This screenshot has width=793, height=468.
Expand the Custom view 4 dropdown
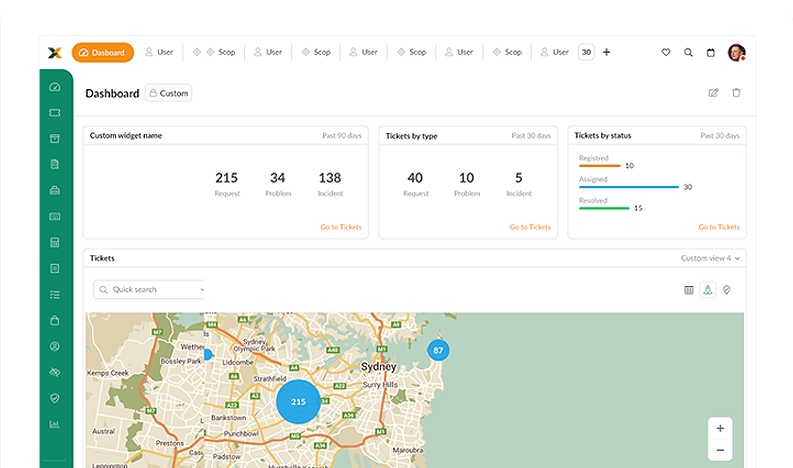(x=710, y=258)
